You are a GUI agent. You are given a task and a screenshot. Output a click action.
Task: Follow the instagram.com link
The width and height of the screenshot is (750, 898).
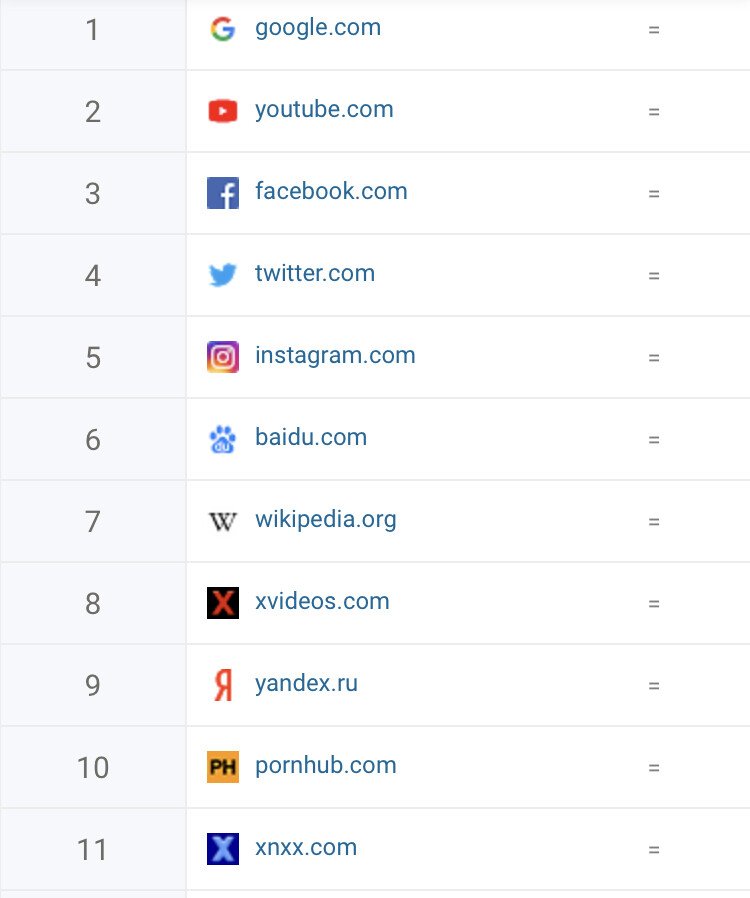[x=335, y=356]
